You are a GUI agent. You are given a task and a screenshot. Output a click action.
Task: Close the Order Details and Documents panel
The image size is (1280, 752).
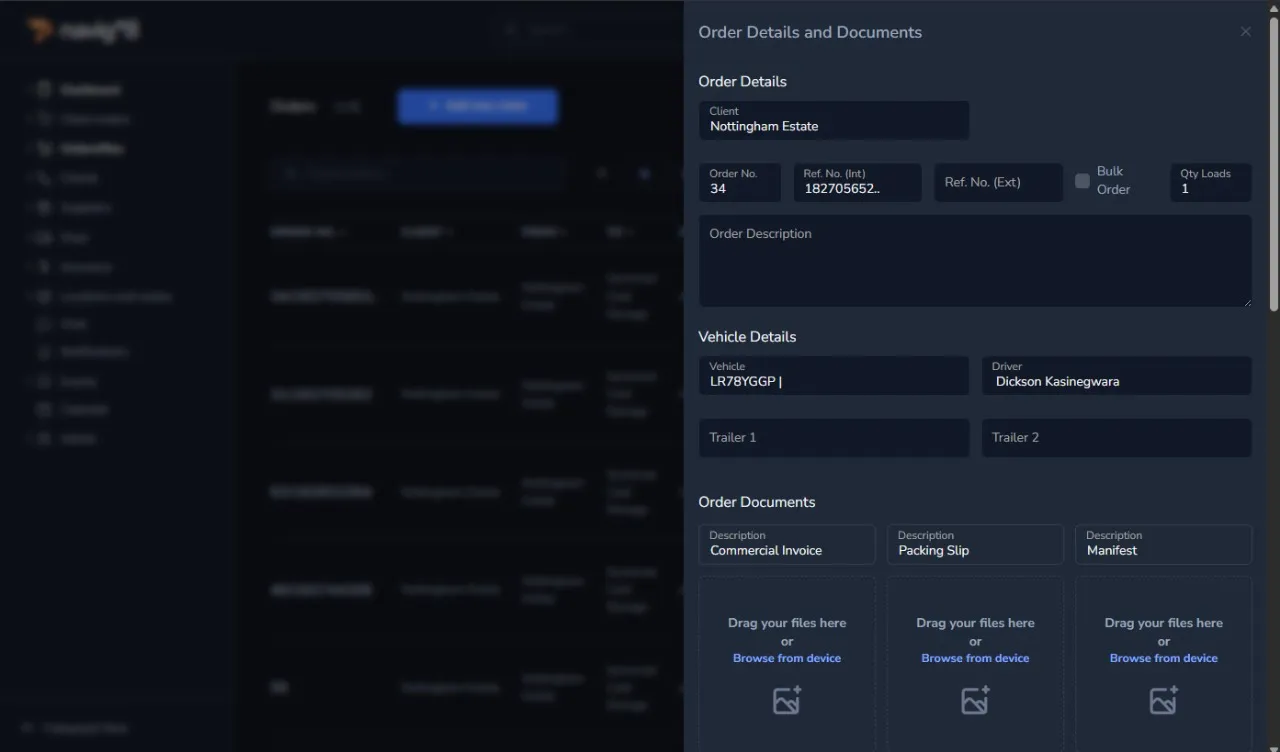tap(1245, 32)
